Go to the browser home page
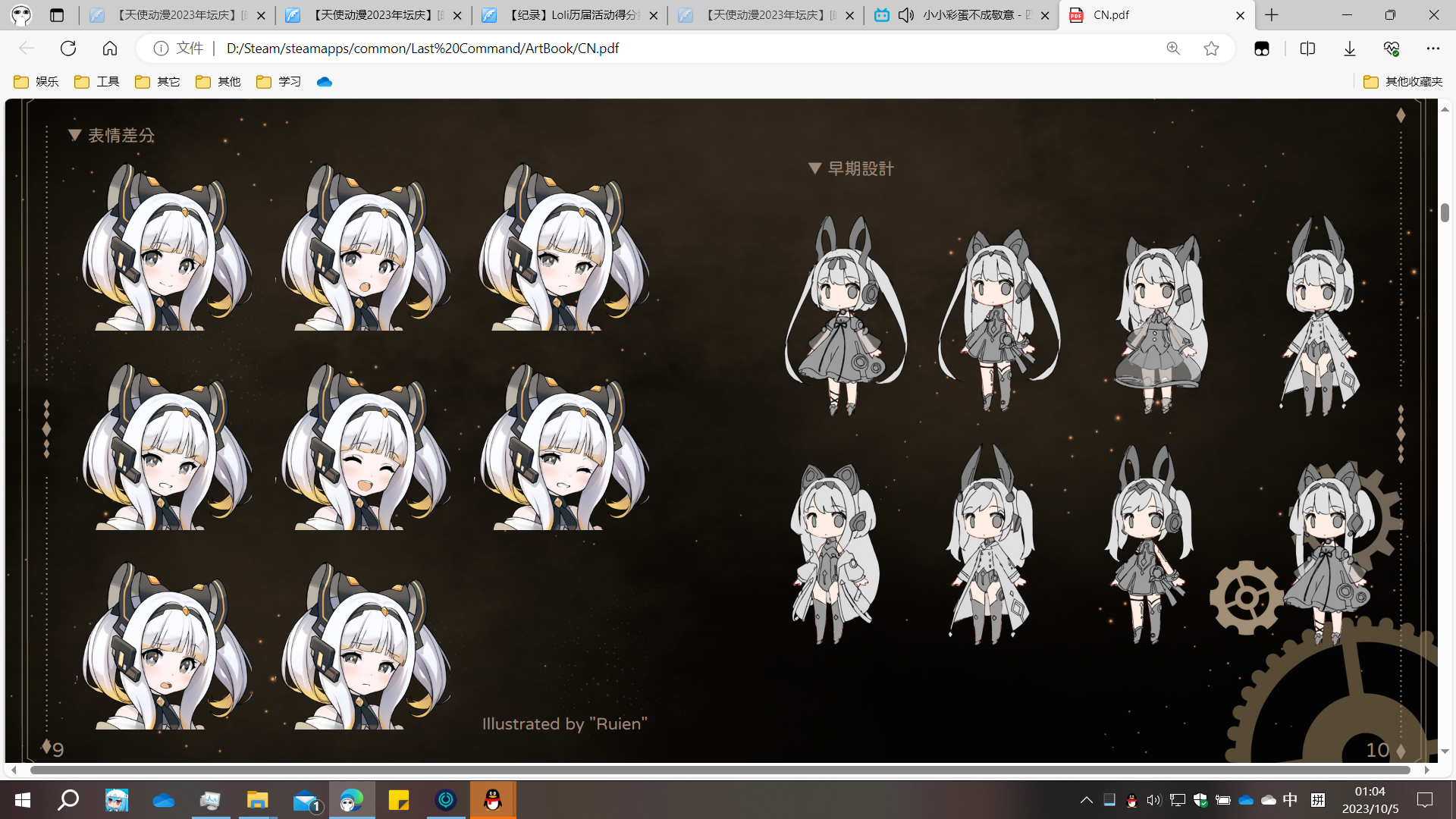1456x819 pixels. pyautogui.click(x=110, y=49)
